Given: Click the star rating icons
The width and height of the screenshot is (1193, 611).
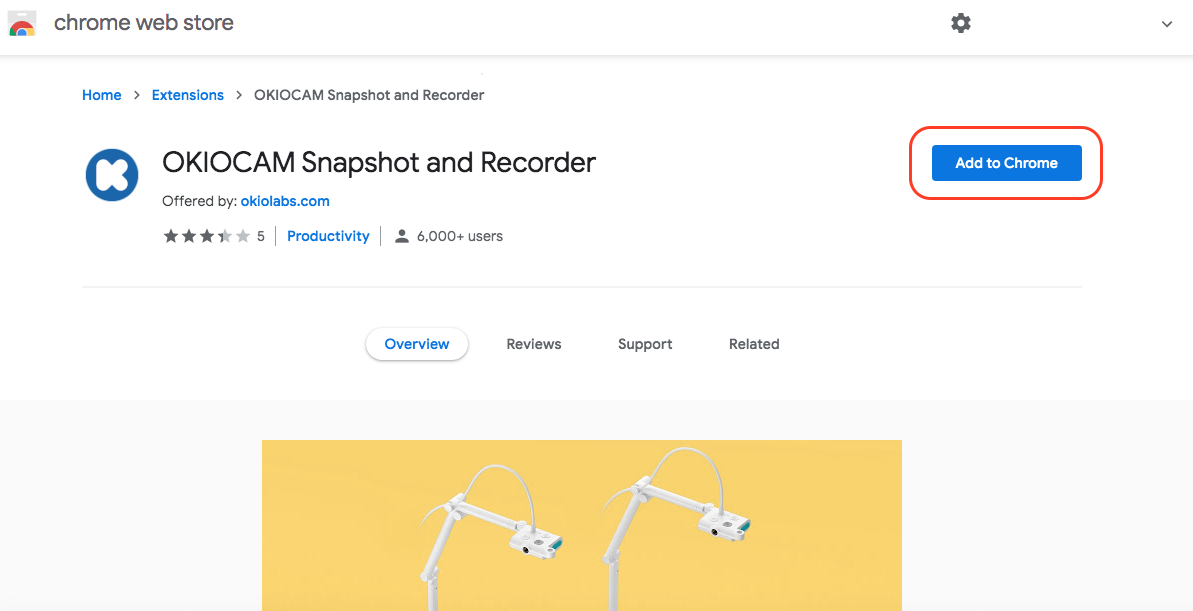Looking at the screenshot, I should point(206,236).
